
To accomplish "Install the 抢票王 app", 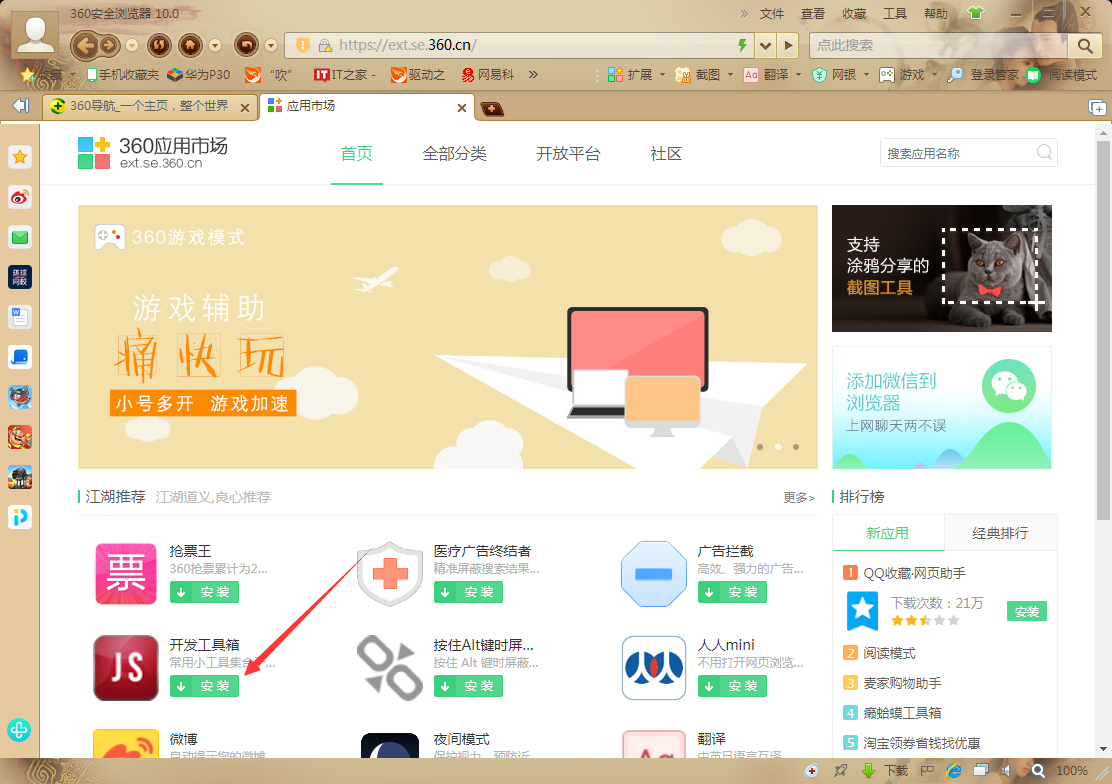I will coord(204,592).
